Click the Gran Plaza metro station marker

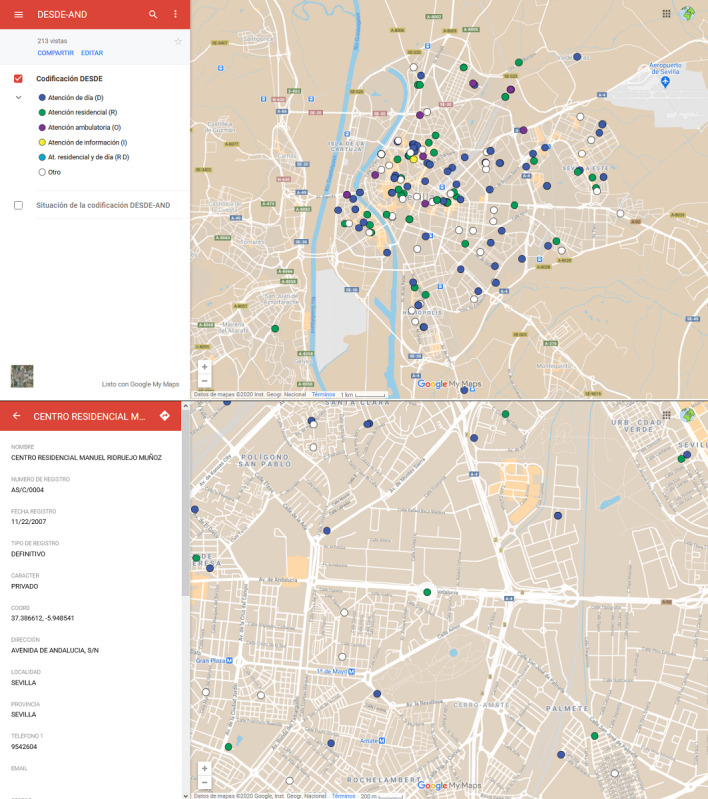228,661
